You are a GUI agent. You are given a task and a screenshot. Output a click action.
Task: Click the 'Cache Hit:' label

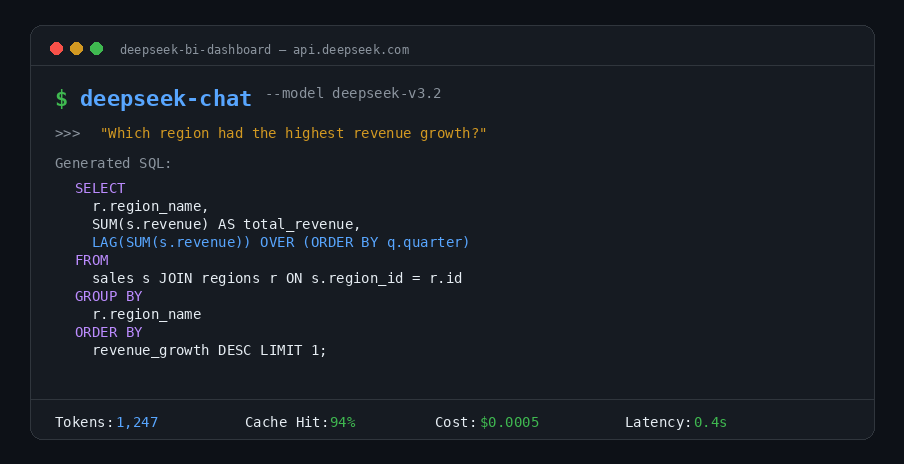pos(287,422)
